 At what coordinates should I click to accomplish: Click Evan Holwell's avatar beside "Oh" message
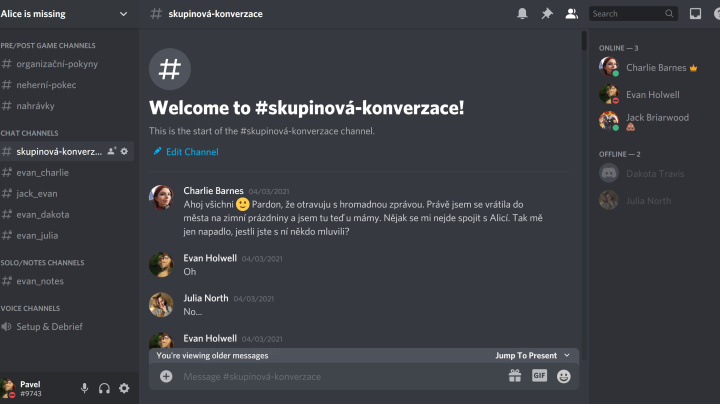[161, 264]
